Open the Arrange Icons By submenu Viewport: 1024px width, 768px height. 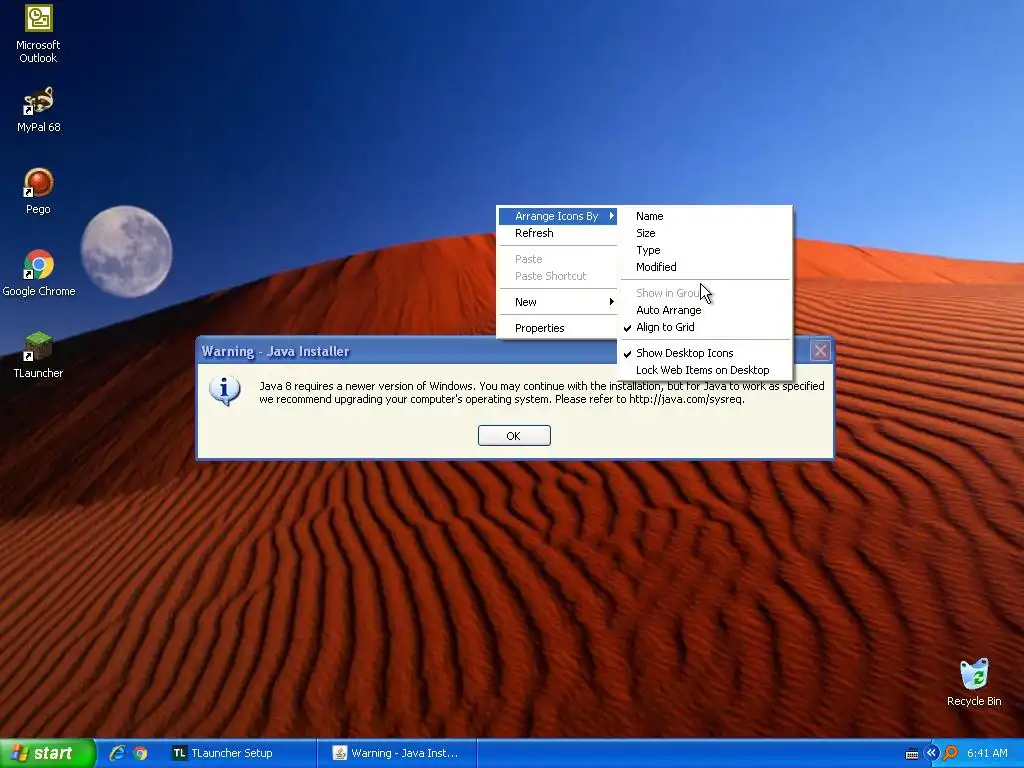point(557,216)
